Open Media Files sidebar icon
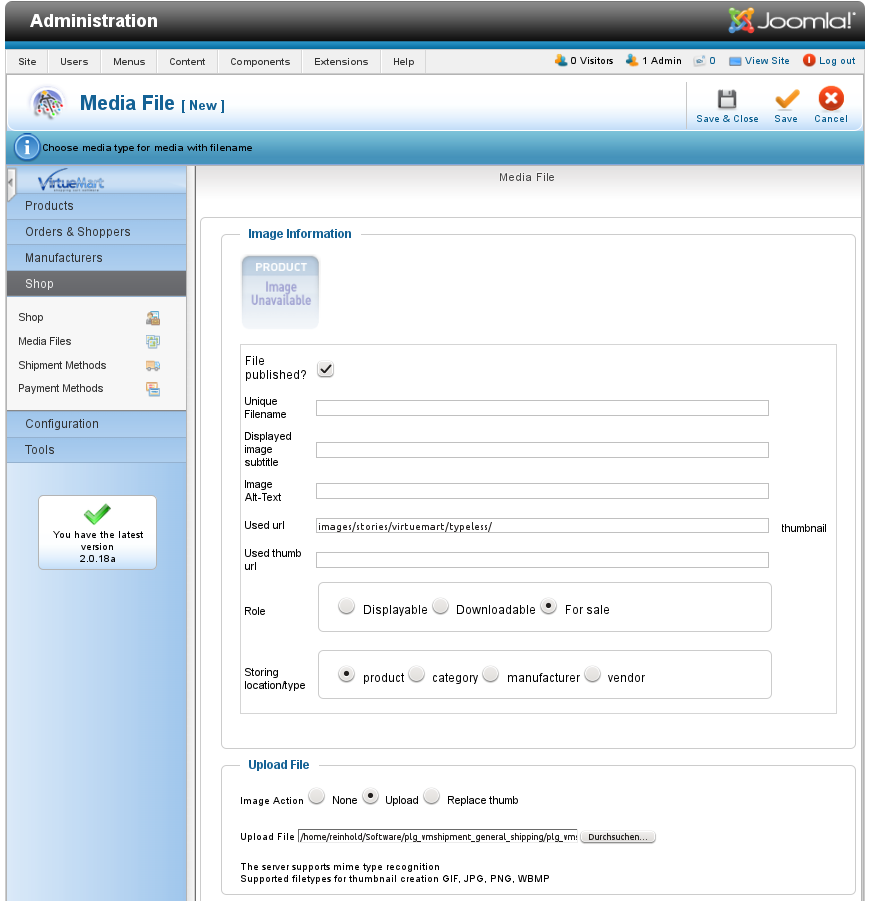This screenshot has width=869, height=901. click(153, 342)
